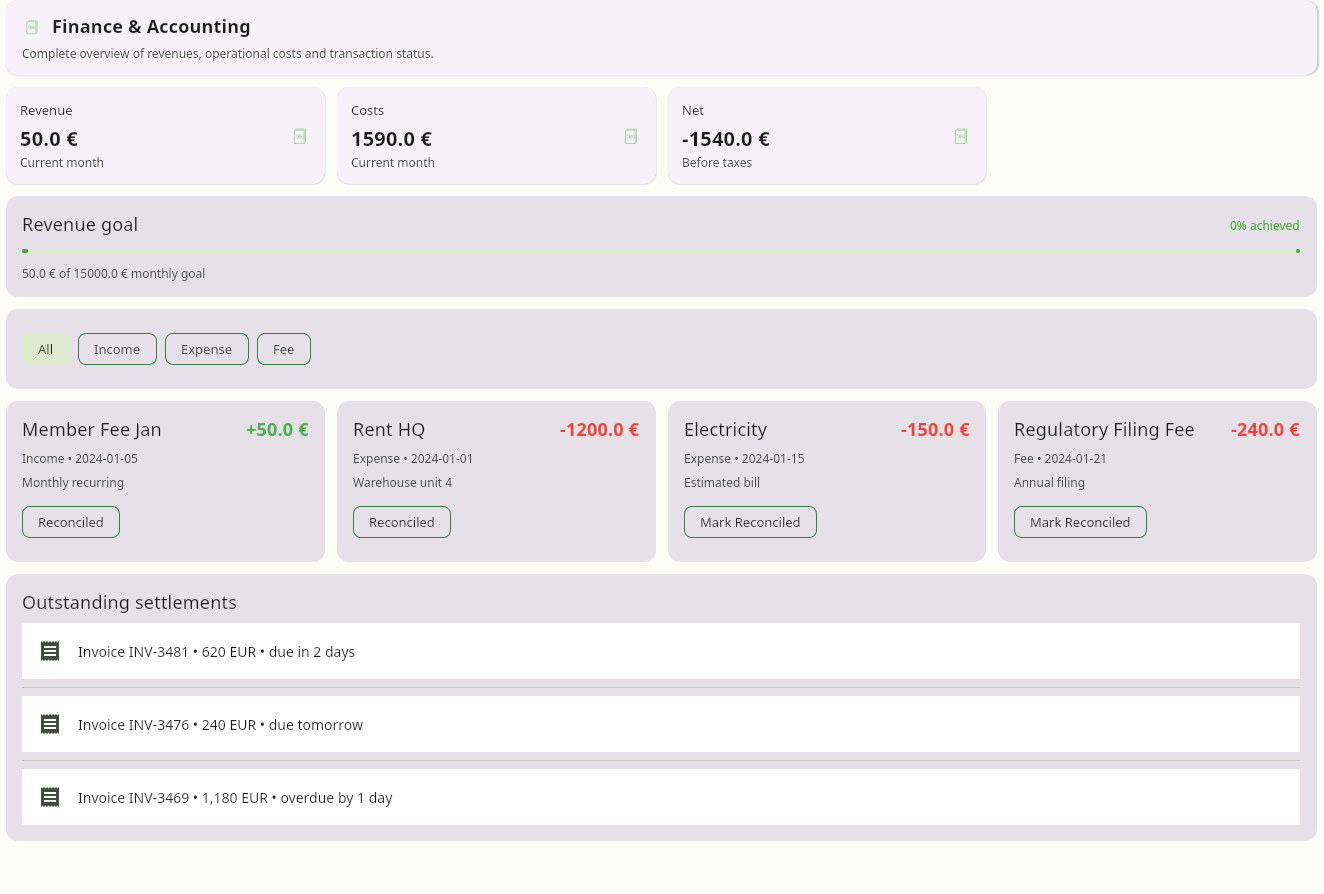
Task: Toggle Reconciled status on Rent HQ
Action: [x=402, y=522]
